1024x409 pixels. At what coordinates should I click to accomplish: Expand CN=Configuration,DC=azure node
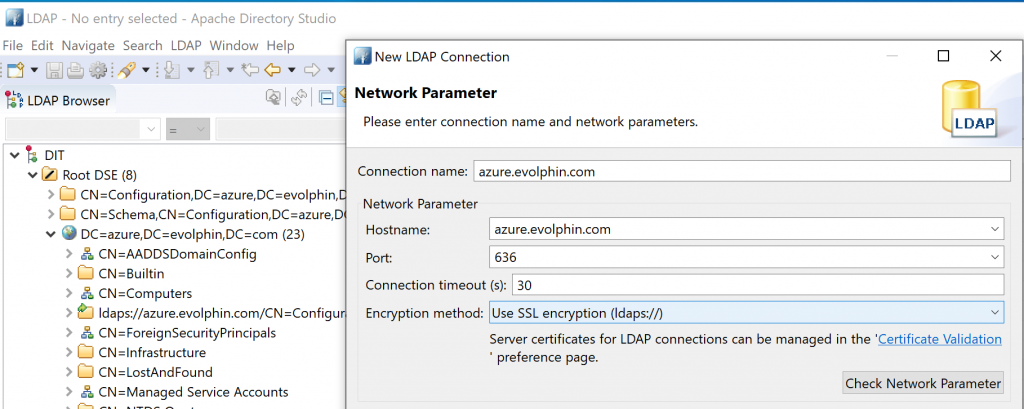51,195
